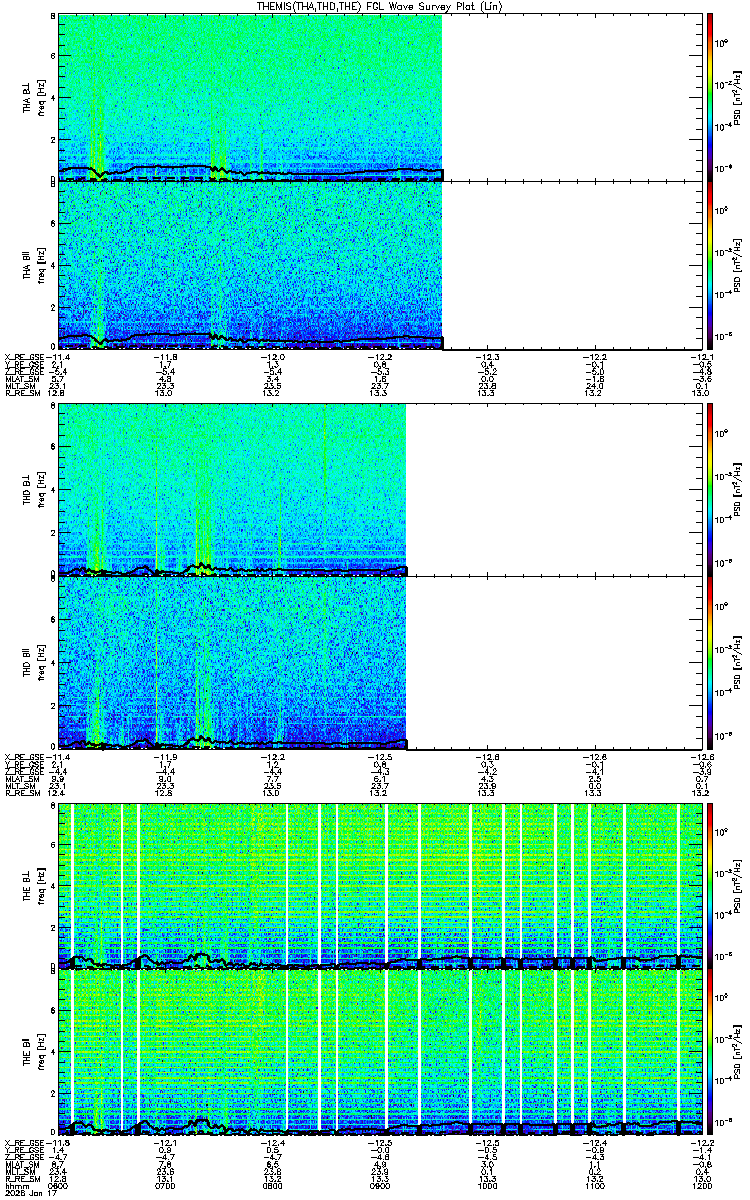
Task: Click the 'THD B∥ freq [Hz]' axis label
Action: click(x=34, y=661)
